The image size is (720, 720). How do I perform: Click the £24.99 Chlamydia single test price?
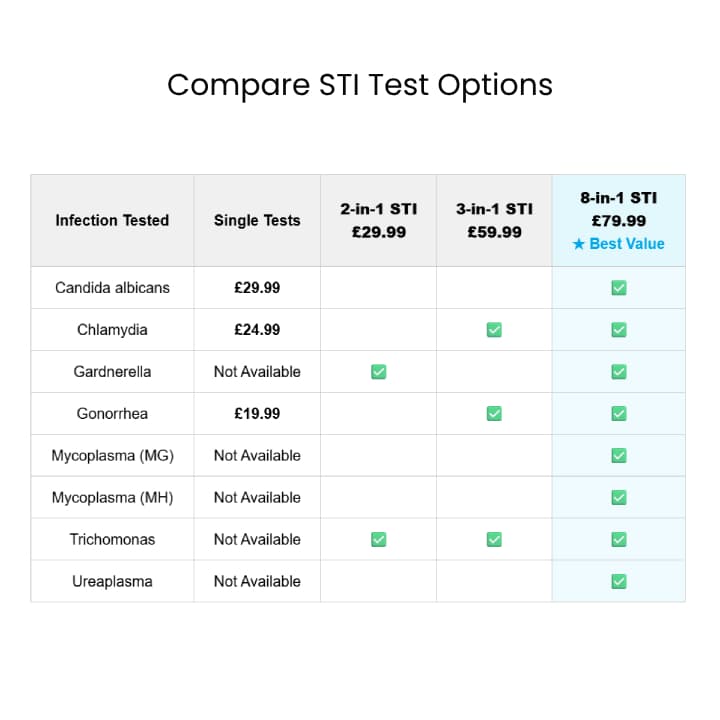(257, 330)
